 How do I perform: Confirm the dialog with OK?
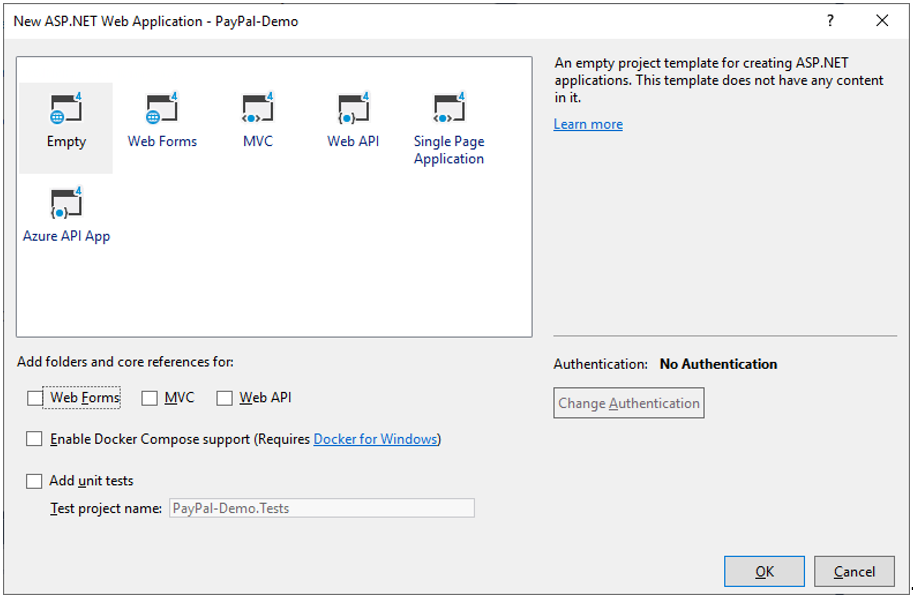[x=765, y=572]
